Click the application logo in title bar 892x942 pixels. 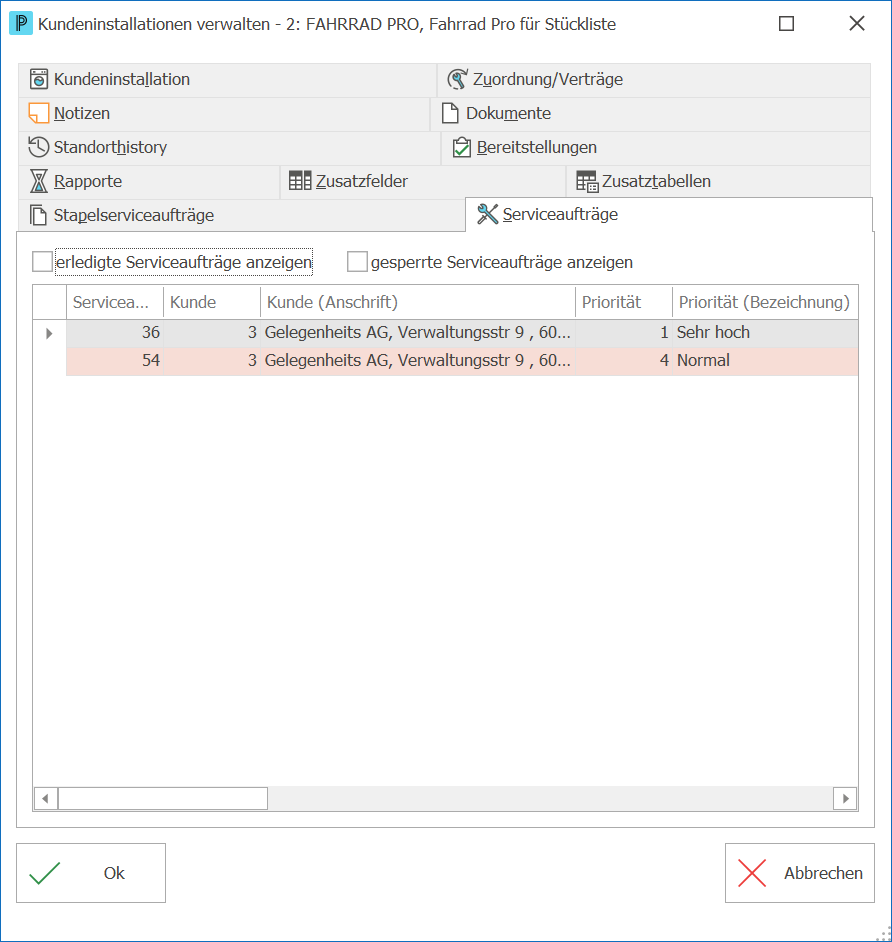[21, 24]
